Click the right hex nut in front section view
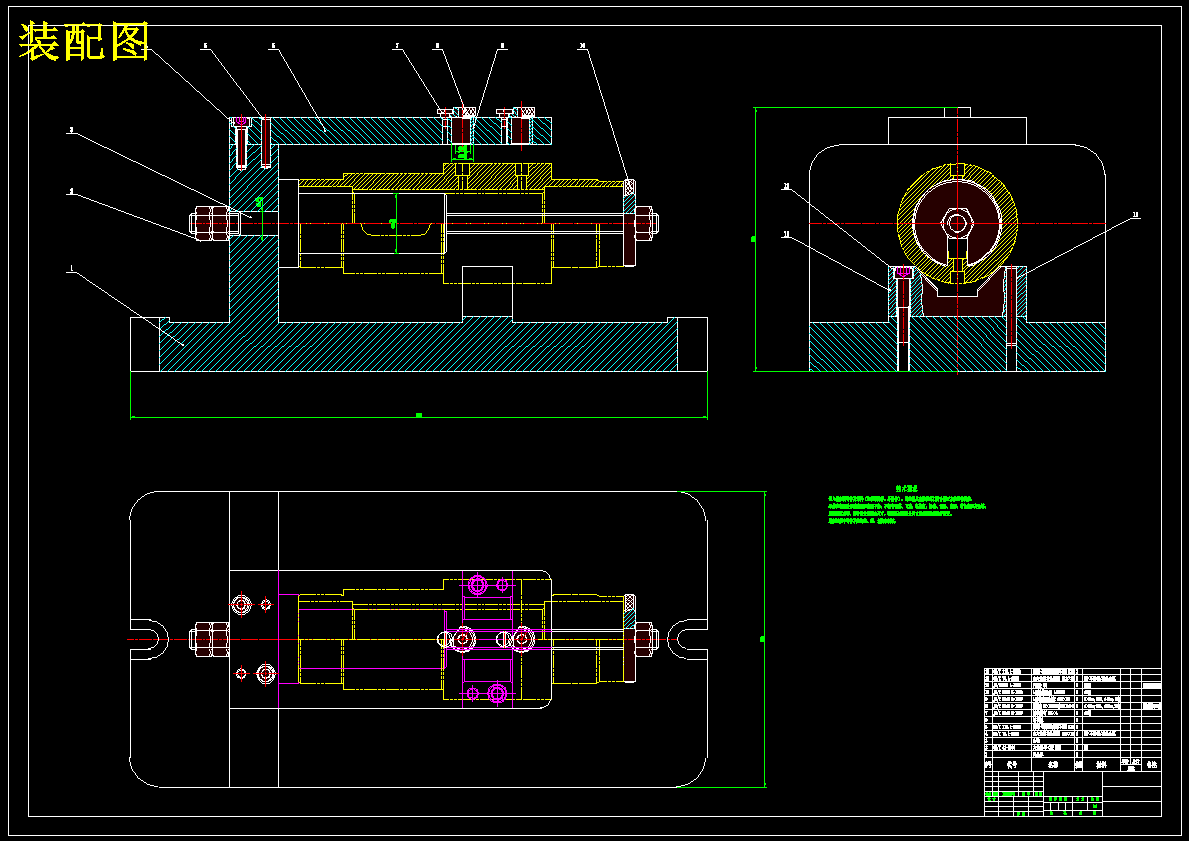The image size is (1189, 841). [x=645, y=223]
